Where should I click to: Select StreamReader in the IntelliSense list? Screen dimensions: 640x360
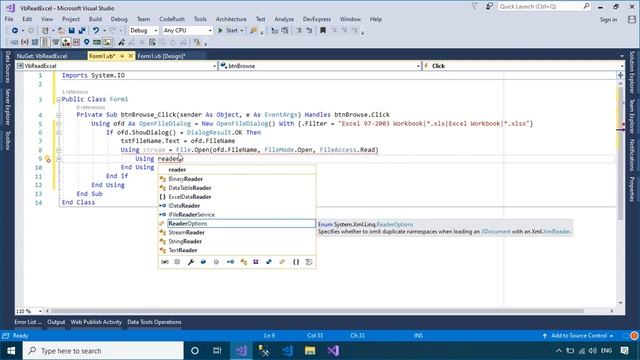pos(237,233)
